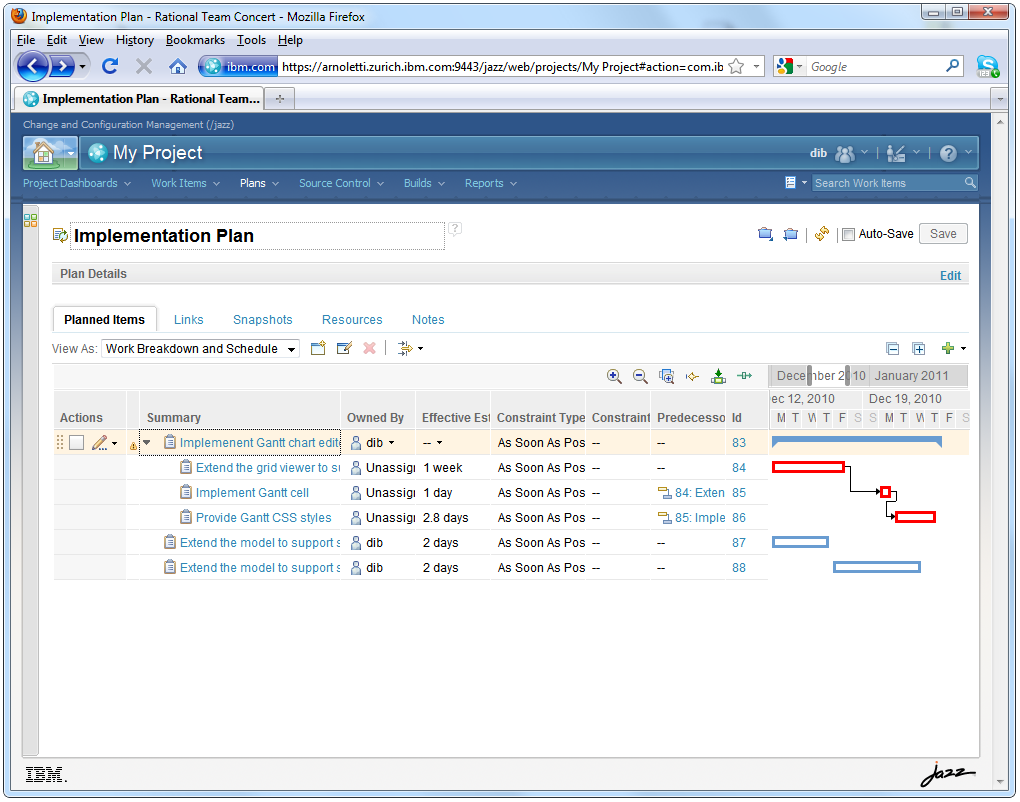Collapse all plan items icon
1020x802 pixels.
point(892,349)
